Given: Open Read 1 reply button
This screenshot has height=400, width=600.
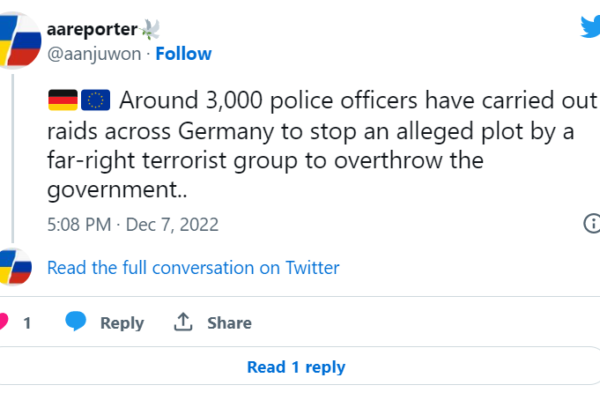Looking at the screenshot, I should [296, 366].
